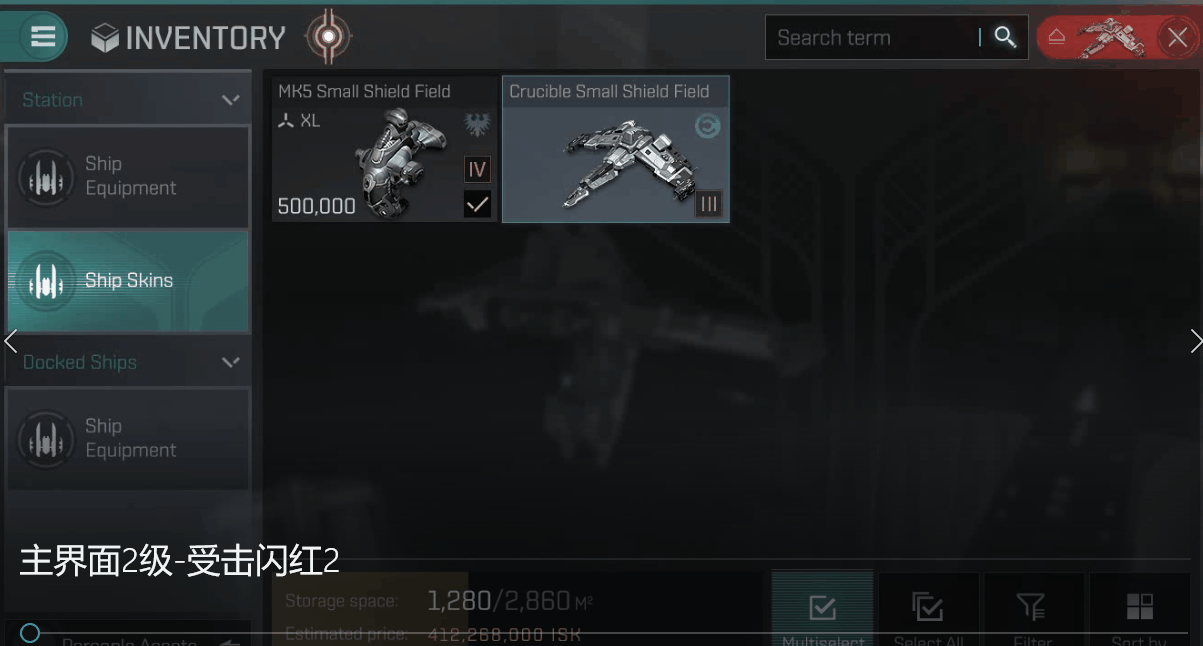
Task: Click the teal circular icon on Crucible item
Action: pos(708,126)
